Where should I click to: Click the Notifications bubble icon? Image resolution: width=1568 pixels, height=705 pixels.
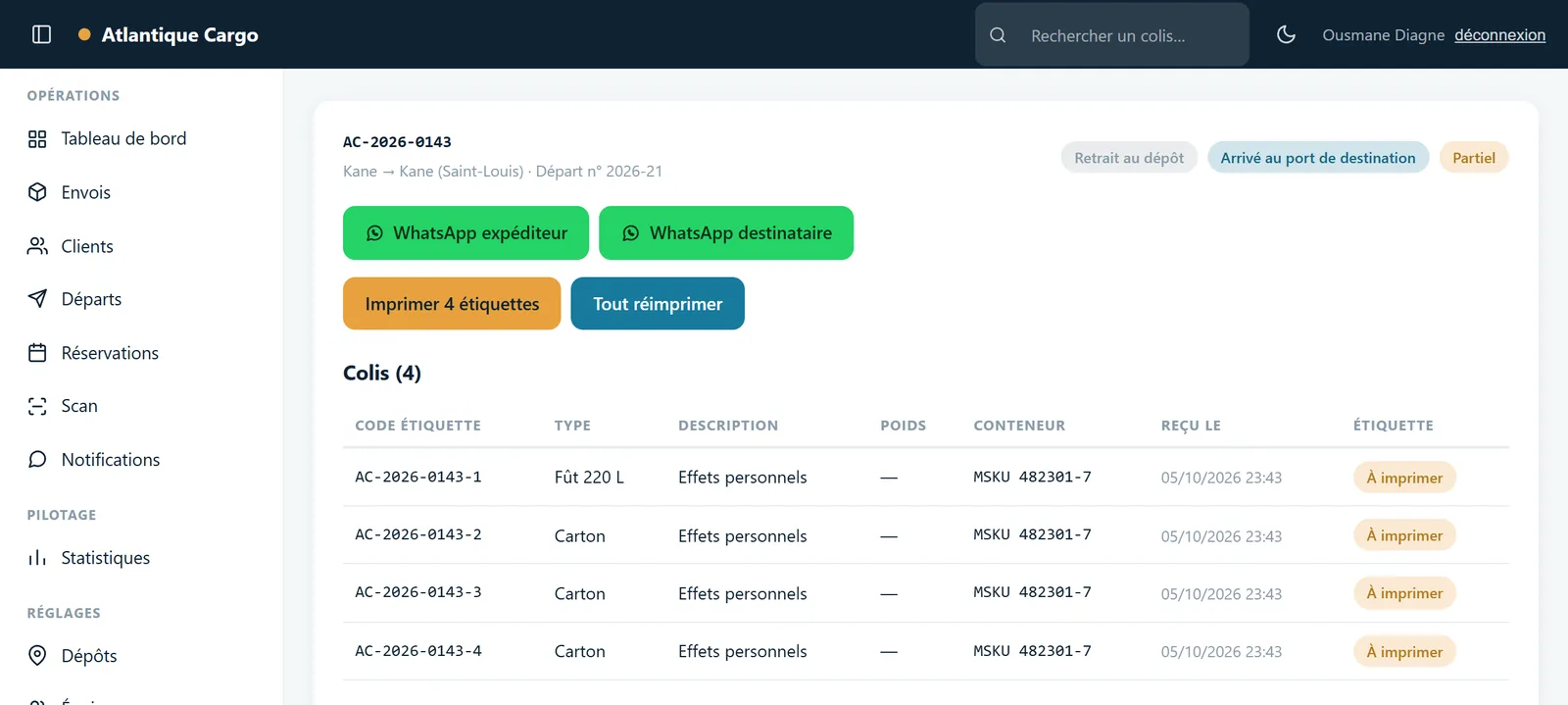coord(37,460)
